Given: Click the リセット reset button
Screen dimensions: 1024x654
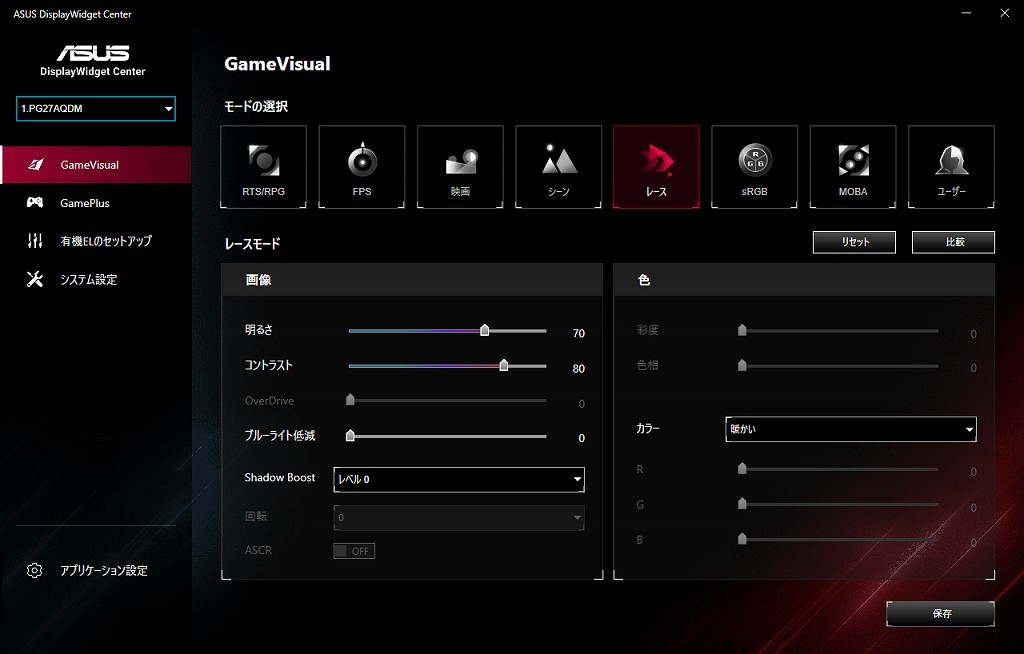Looking at the screenshot, I should [x=854, y=242].
